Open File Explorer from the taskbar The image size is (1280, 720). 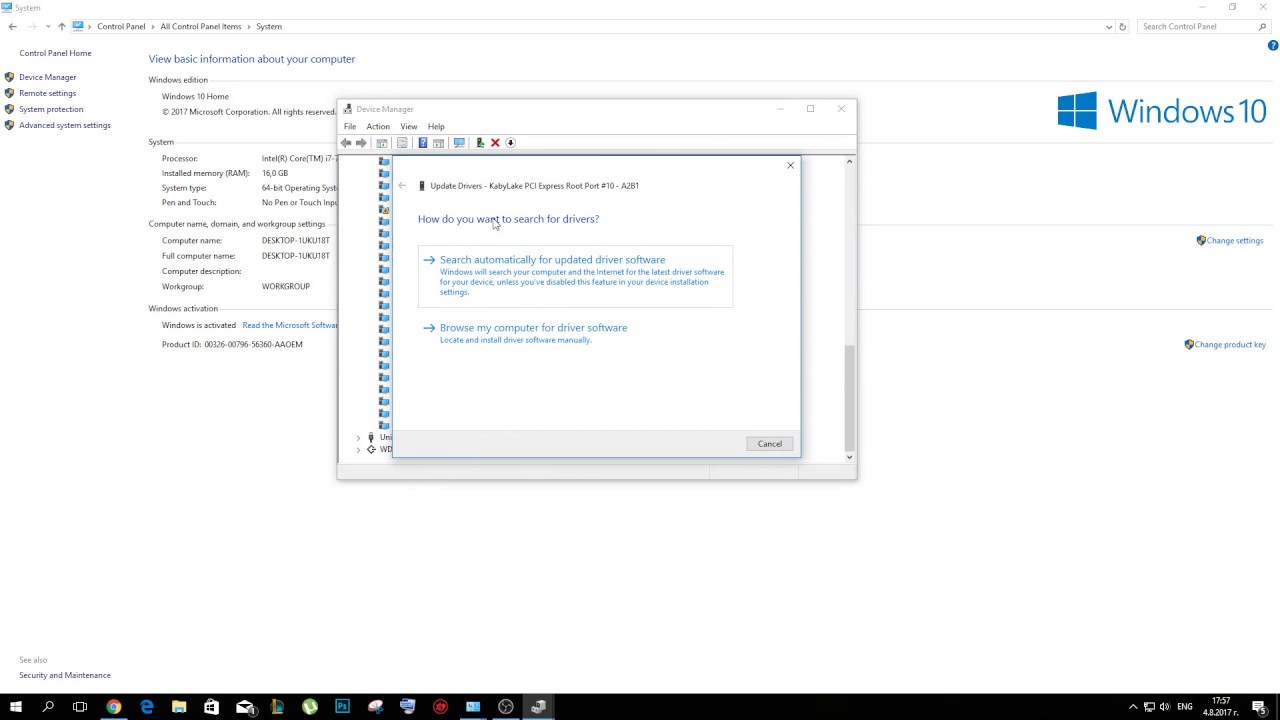[179, 707]
